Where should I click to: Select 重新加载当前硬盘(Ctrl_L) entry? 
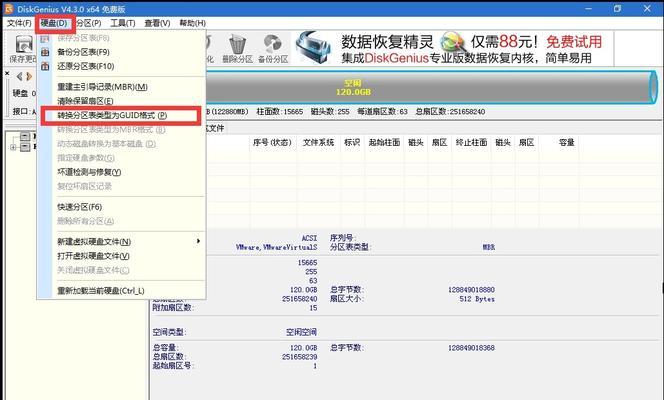click(101, 291)
